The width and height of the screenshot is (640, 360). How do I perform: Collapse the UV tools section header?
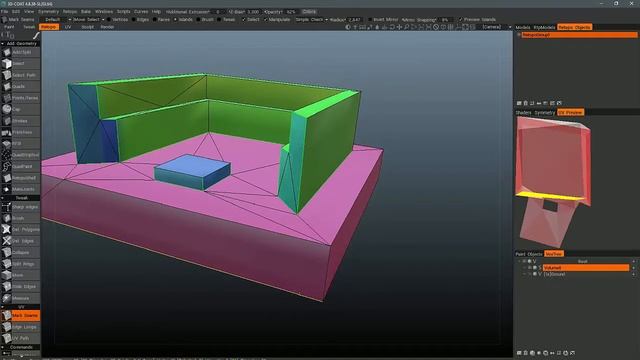pos(20,307)
